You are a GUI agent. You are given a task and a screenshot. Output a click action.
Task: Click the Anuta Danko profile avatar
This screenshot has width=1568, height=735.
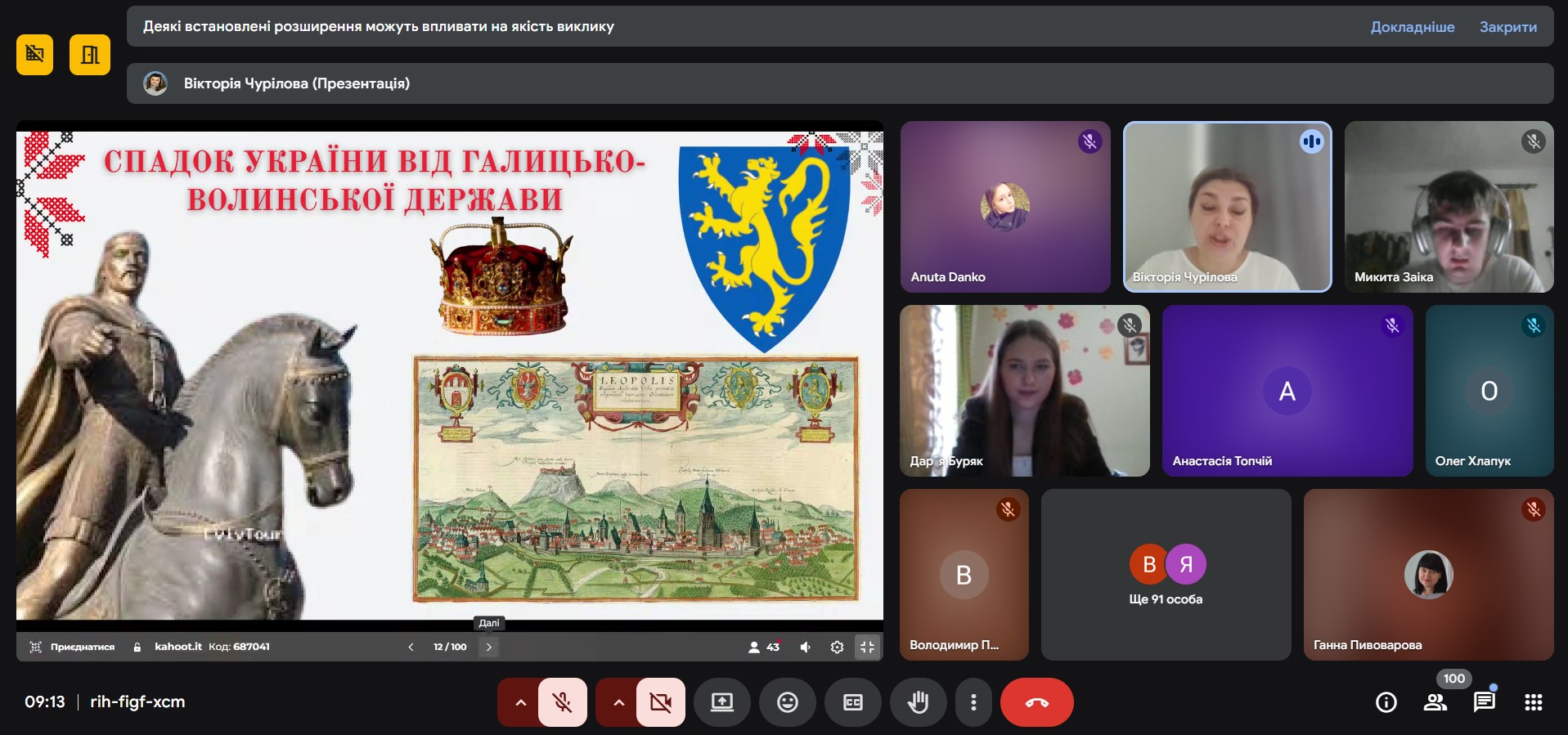pyautogui.click(x=1005, y=207)
